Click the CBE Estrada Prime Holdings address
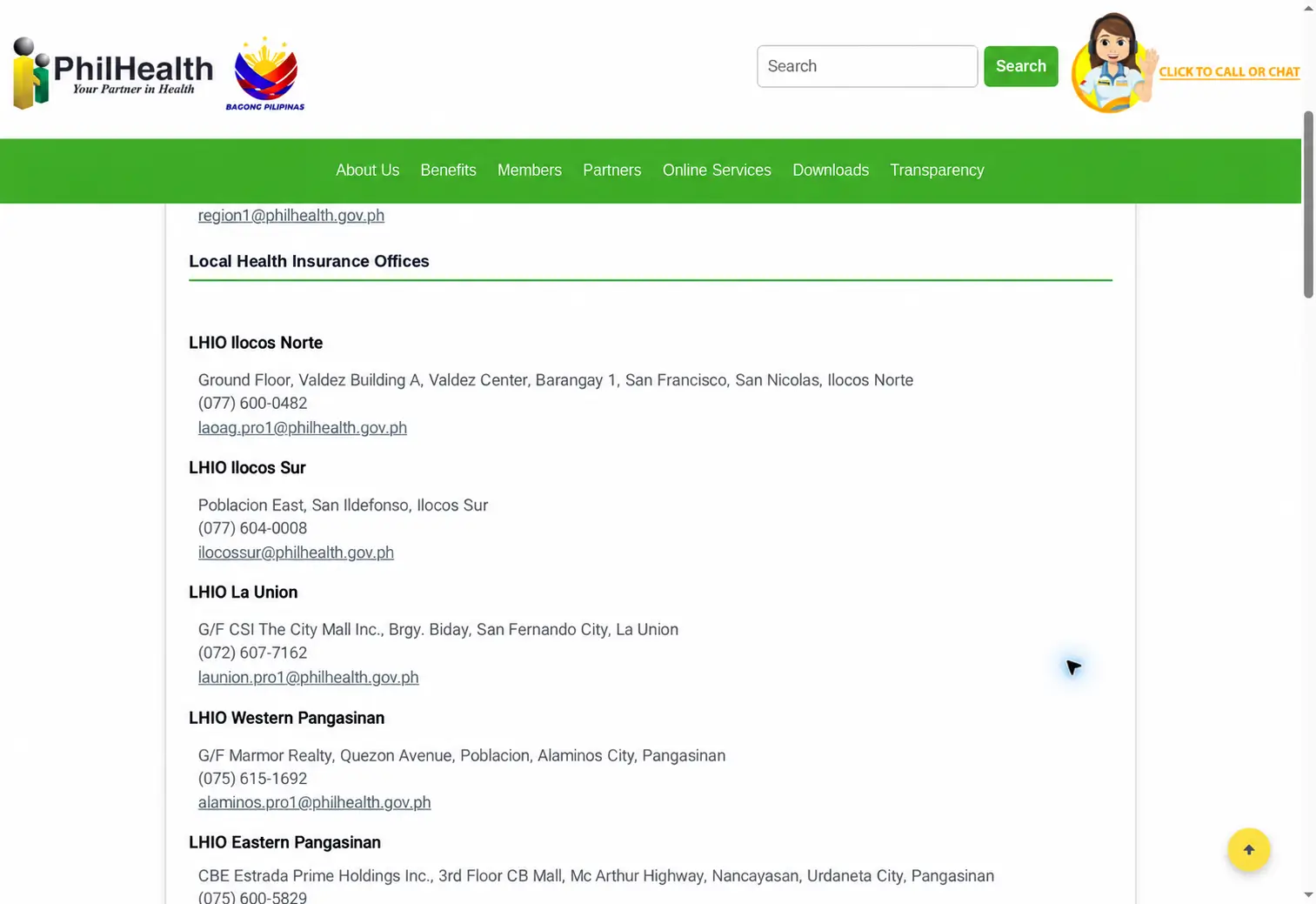The height and width of the screenshot is (904, 1316). point(596,876)
